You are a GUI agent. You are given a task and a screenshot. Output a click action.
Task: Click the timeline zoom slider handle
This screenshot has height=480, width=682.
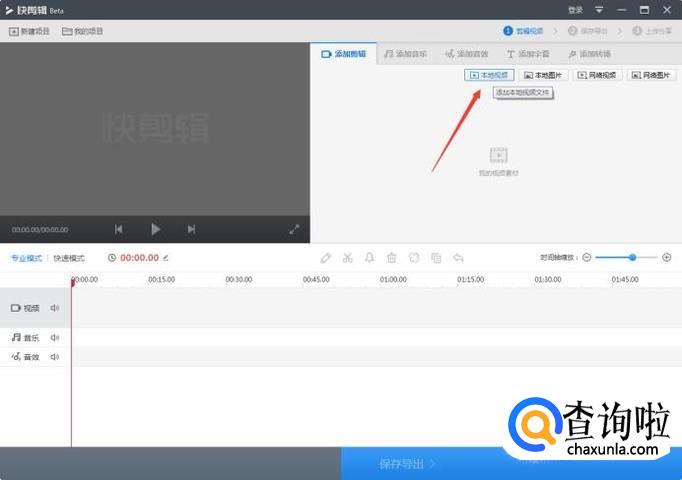pos(632,257)
